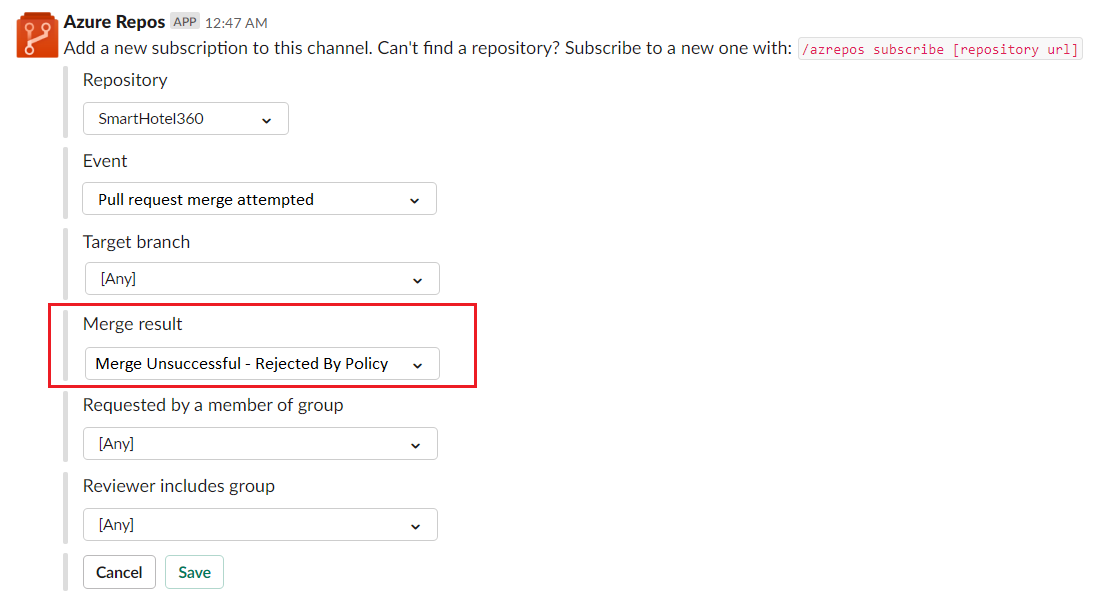Viewport: 1101px width, 603px height.
Task: Open the Requested by a member of group dropdown
Action: point(260,443)
